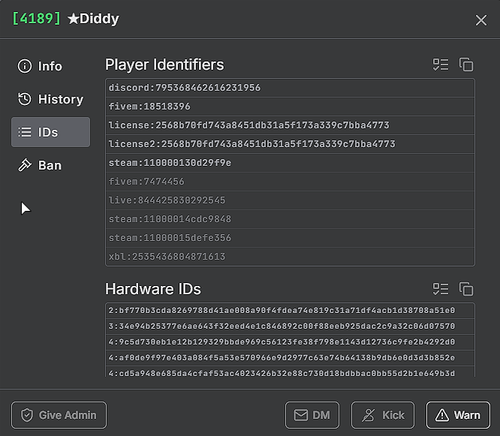Copy all Player Identifiers
The image size is (500, 436).
point(466,65)
